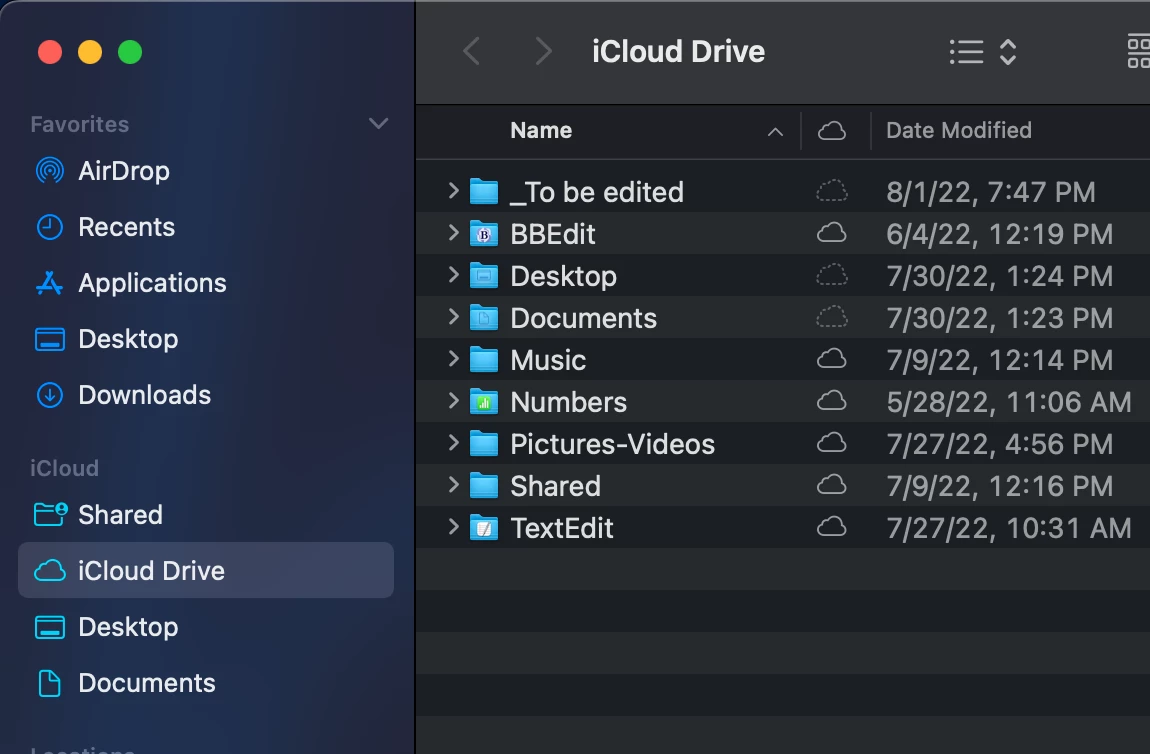Expand the TextEdit folder
This screenshot has height=754, width=1150.
pos(453,527)
